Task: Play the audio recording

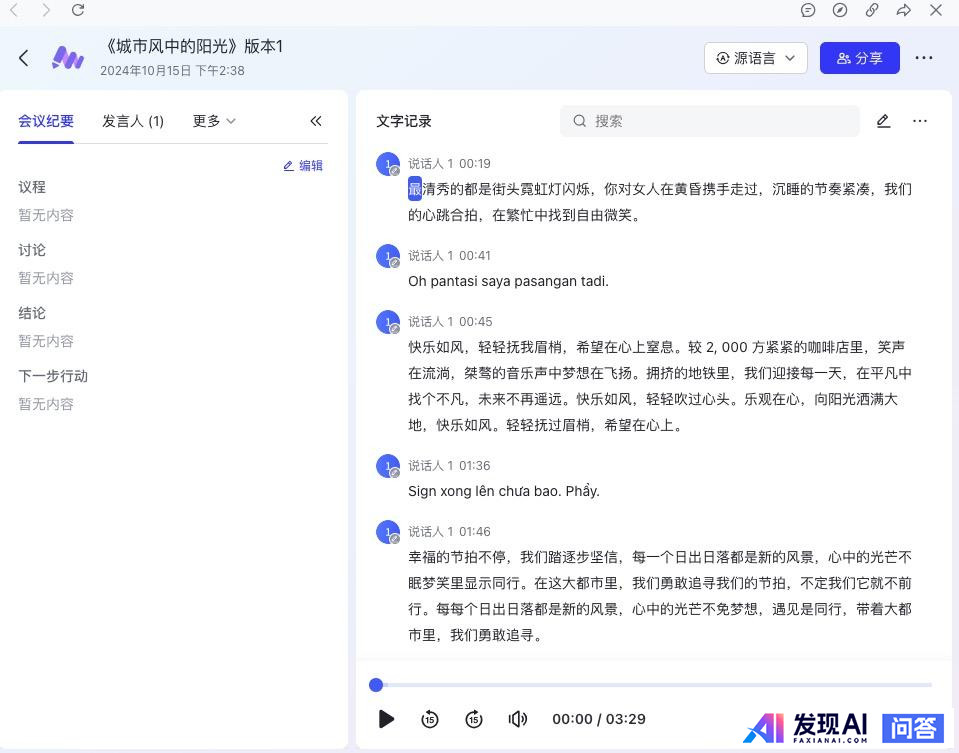Action: pyautogui.click(x=386, y=719)
